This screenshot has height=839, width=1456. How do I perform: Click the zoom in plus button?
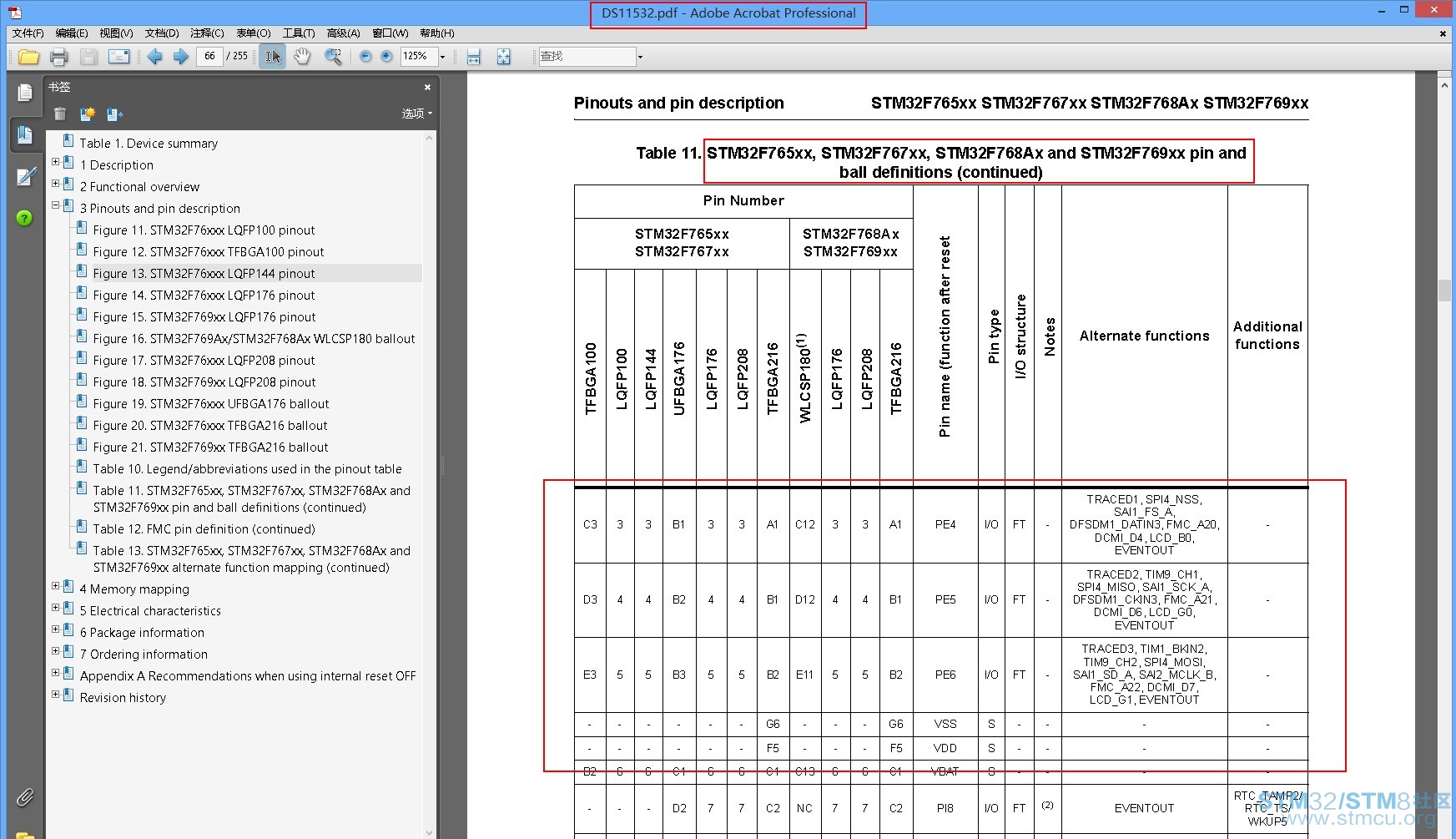(386, 56)
